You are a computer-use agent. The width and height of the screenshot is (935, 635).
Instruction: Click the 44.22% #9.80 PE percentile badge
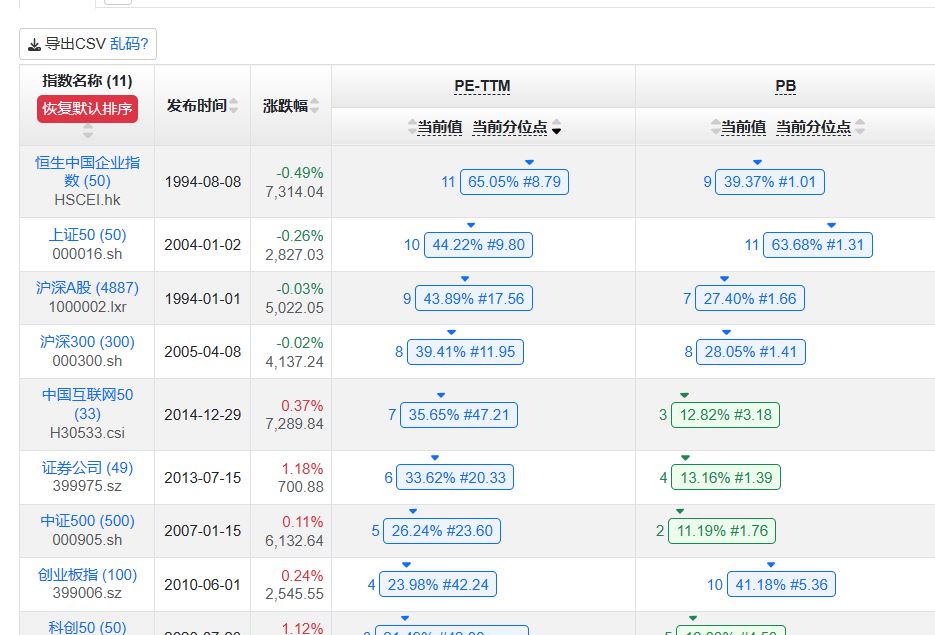(478, 245)
